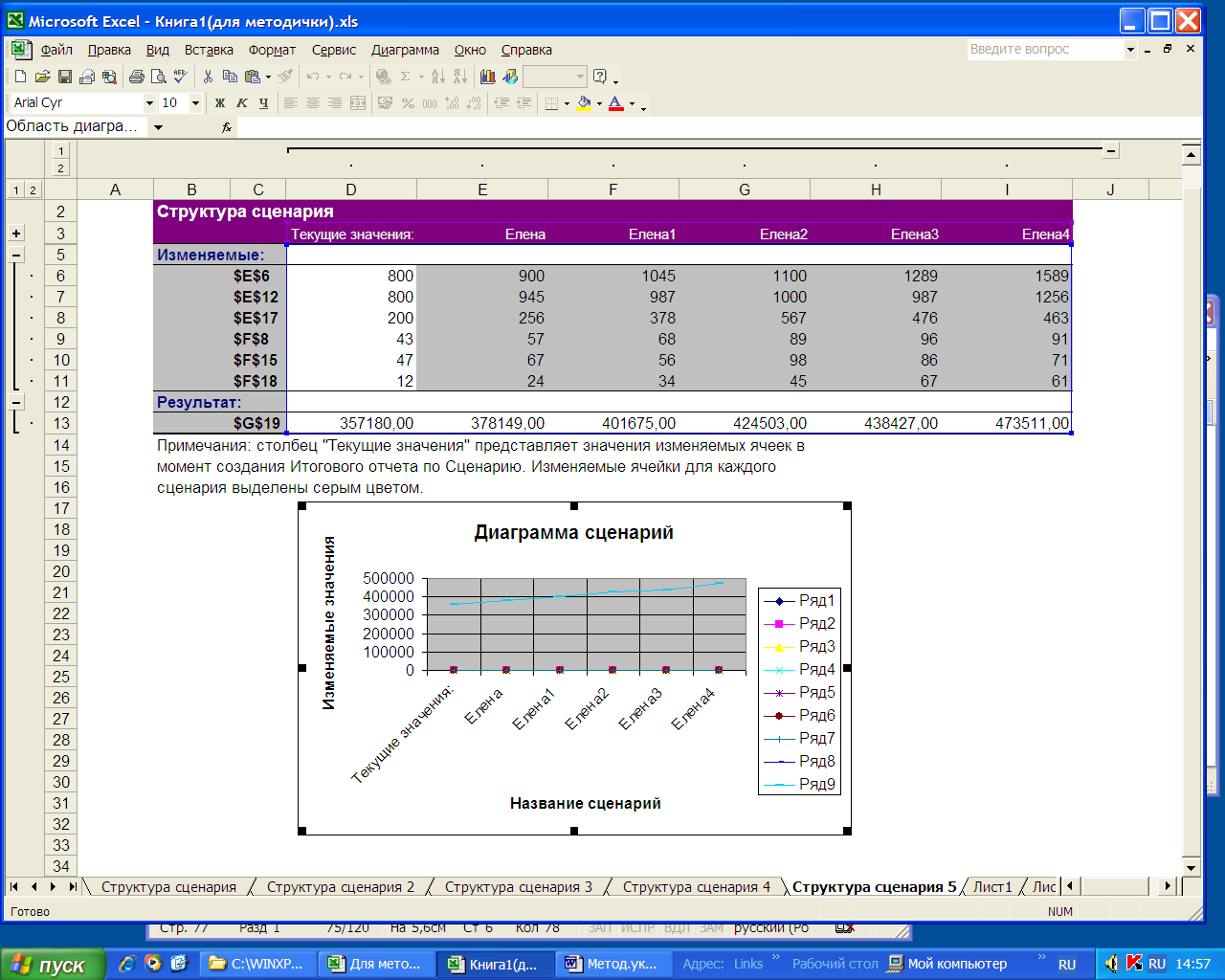Save the workbook using the diskette icon

pos(64,77)
